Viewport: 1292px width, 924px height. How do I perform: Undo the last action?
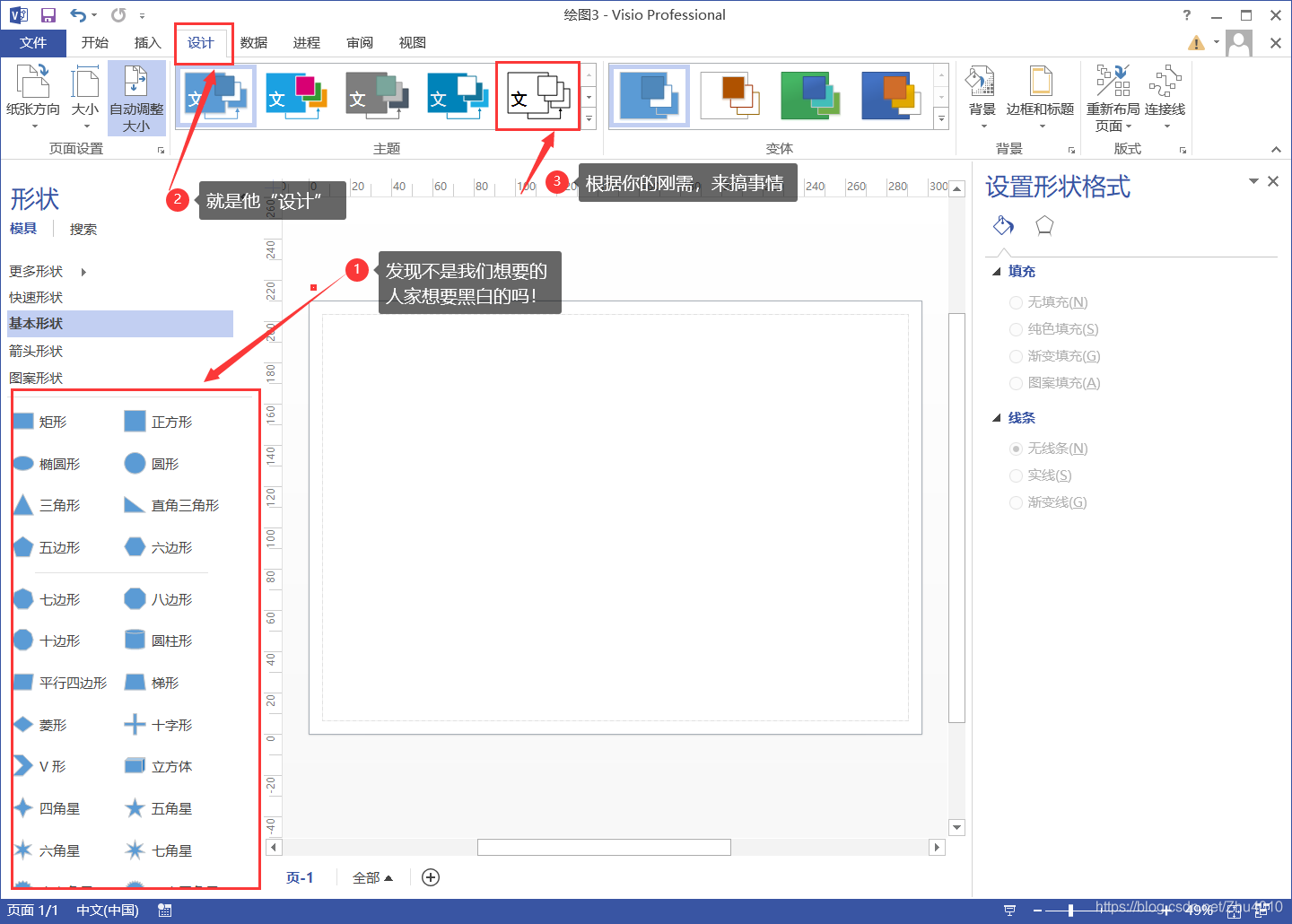pos(79,15)
